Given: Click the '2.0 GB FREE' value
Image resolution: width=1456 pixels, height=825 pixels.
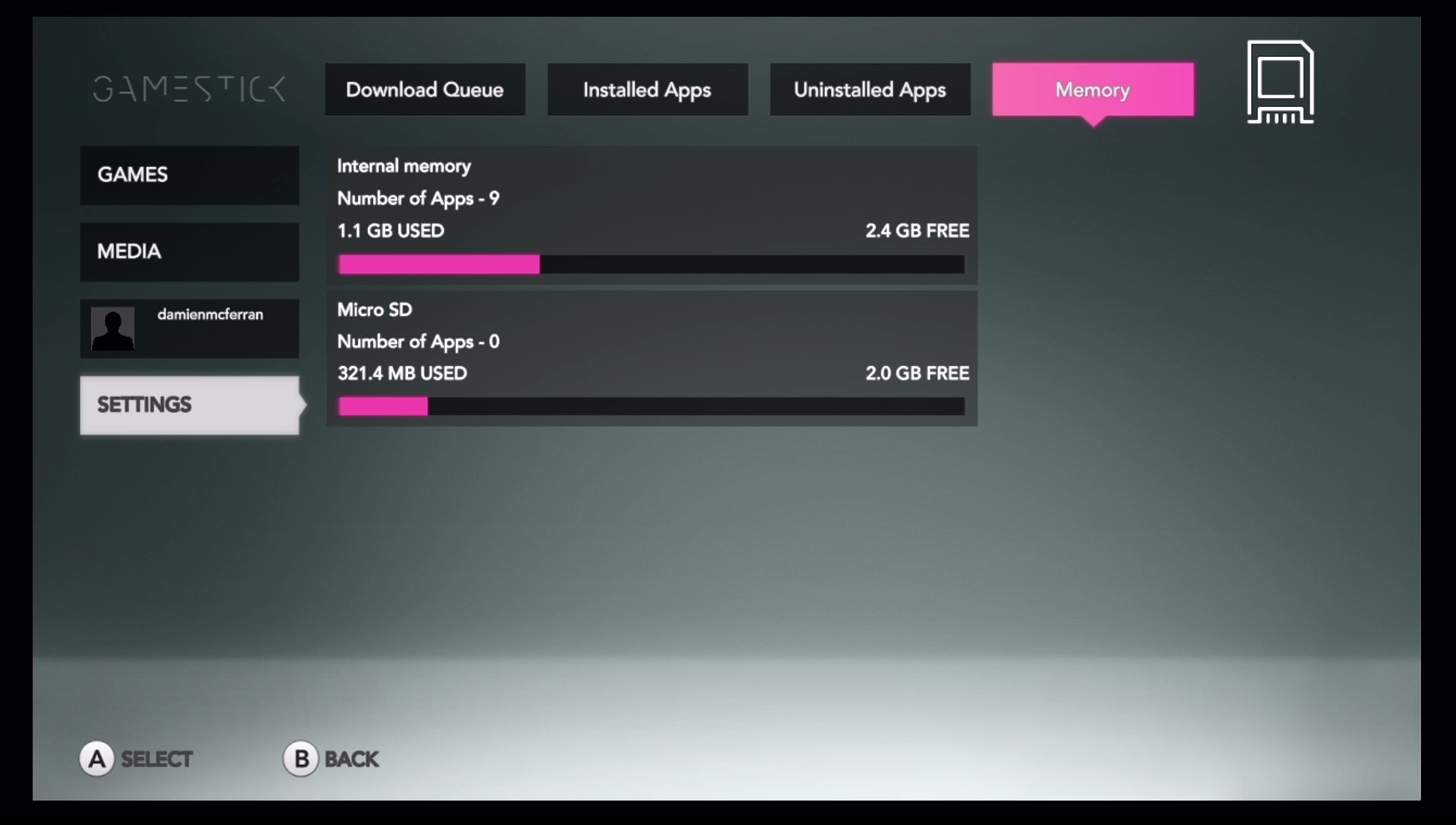Looking at the screenshot, I should tap(917, 373).
